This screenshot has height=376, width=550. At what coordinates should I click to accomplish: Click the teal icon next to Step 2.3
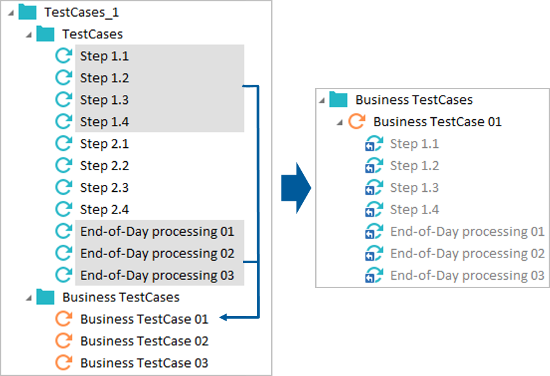point(64,187)
